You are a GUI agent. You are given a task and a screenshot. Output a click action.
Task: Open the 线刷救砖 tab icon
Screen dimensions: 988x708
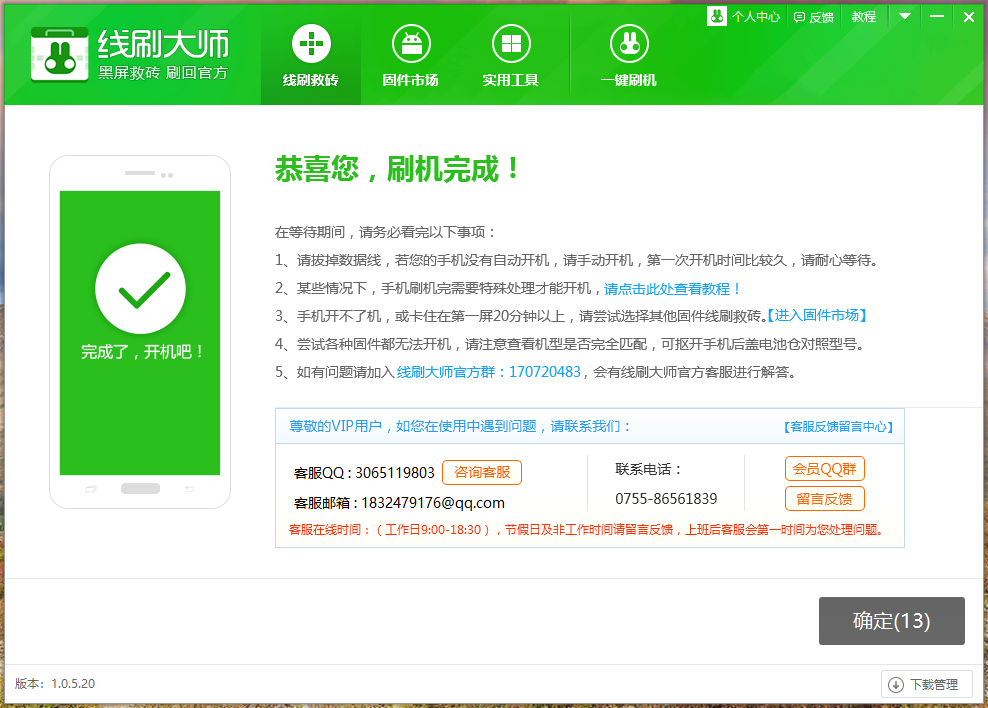311,44
